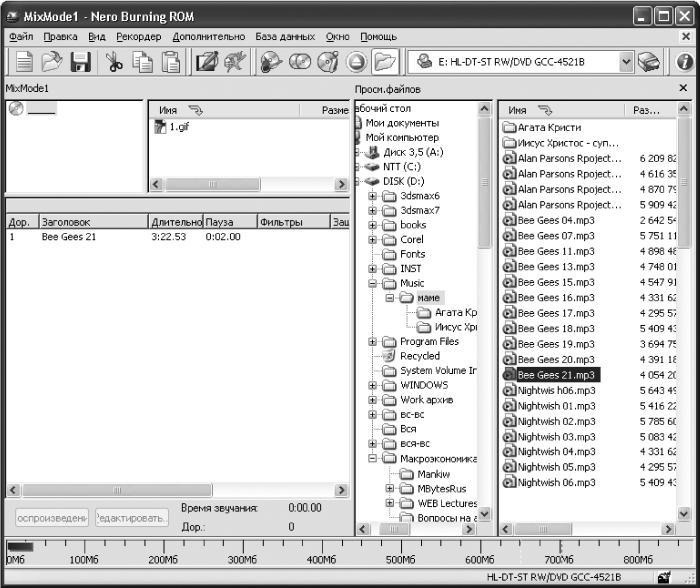Open the Дополнительно menu
The height and width of the screenshot is (588, 700).
point(208,37)
